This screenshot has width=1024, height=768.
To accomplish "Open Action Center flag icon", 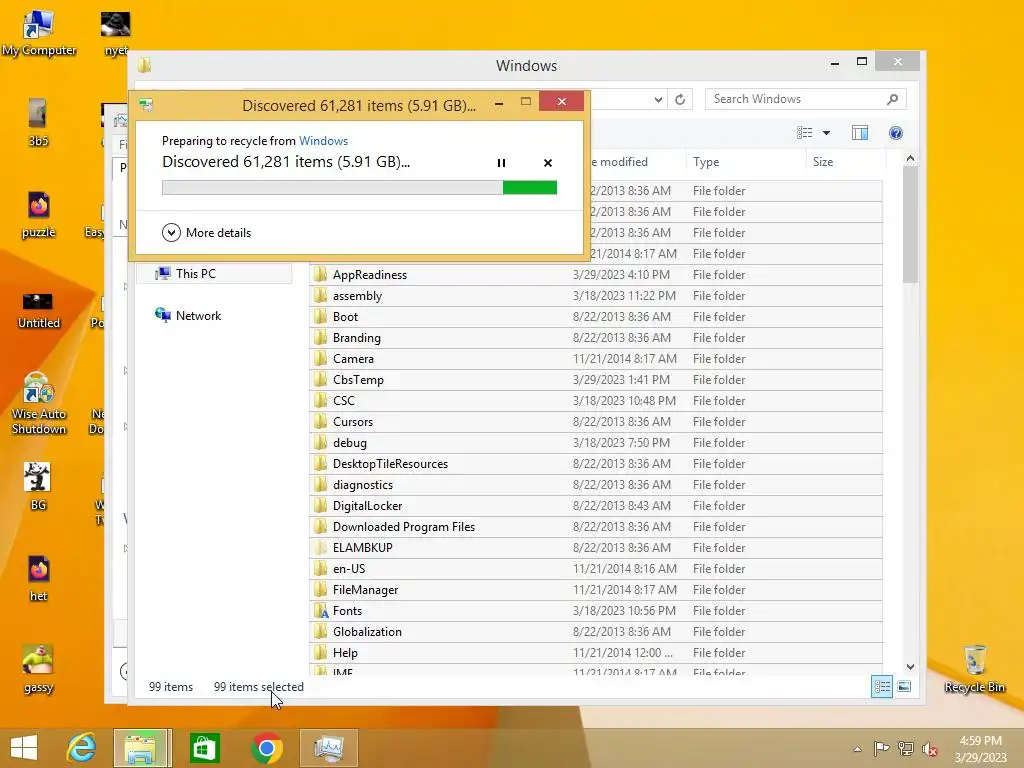I will tap(881, 748).
